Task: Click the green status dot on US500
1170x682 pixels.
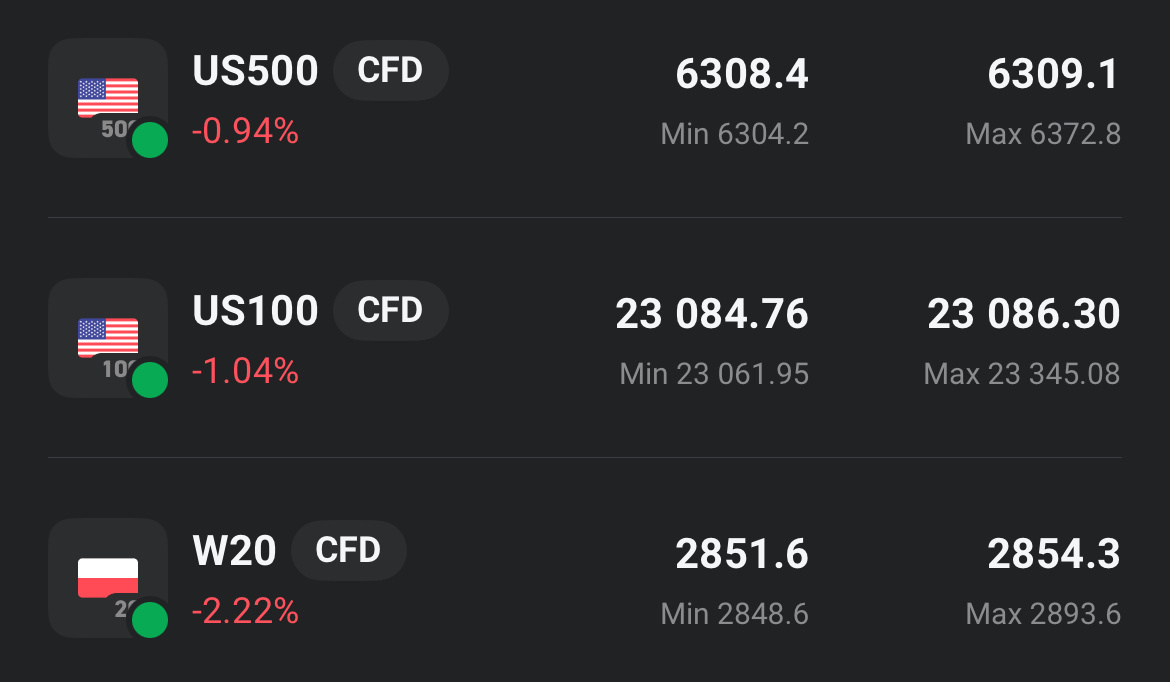Action: [150, 140]
